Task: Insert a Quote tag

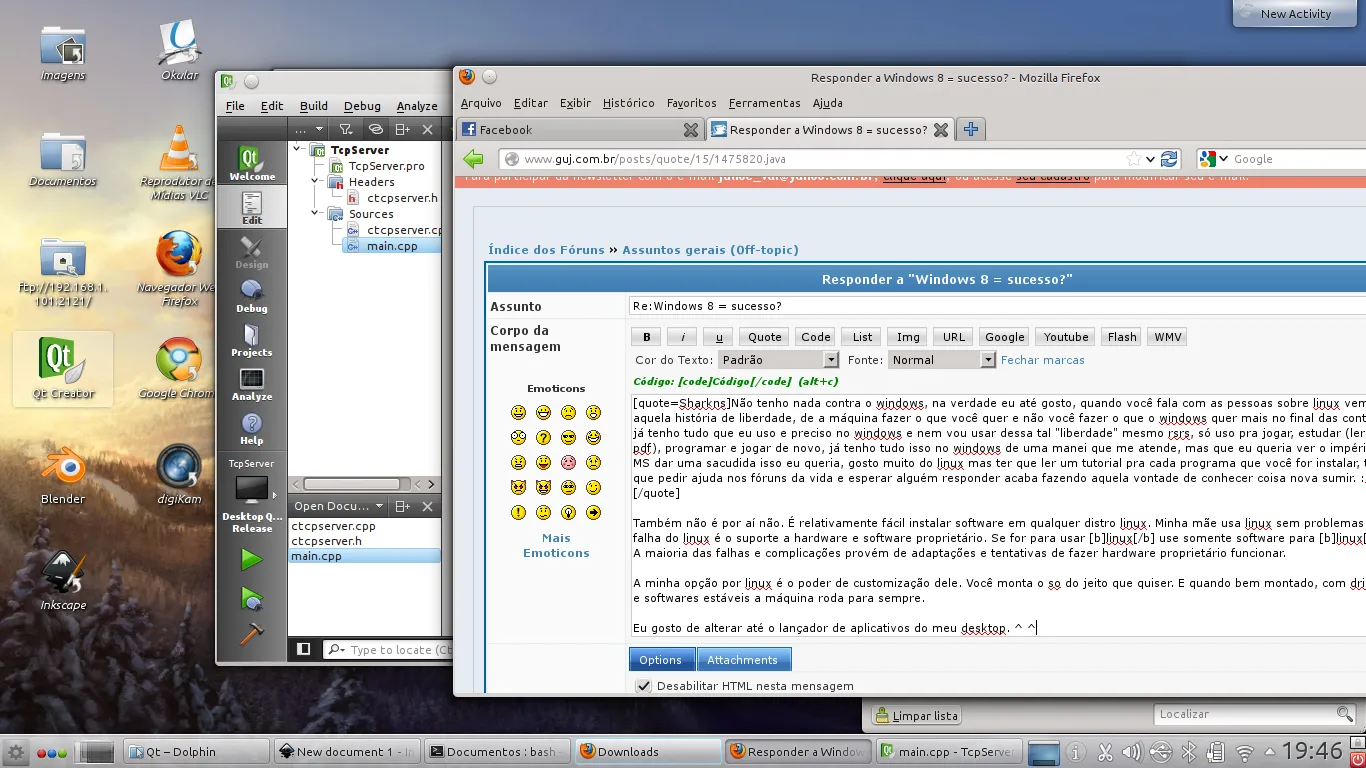Action: (x=765, y=337)
